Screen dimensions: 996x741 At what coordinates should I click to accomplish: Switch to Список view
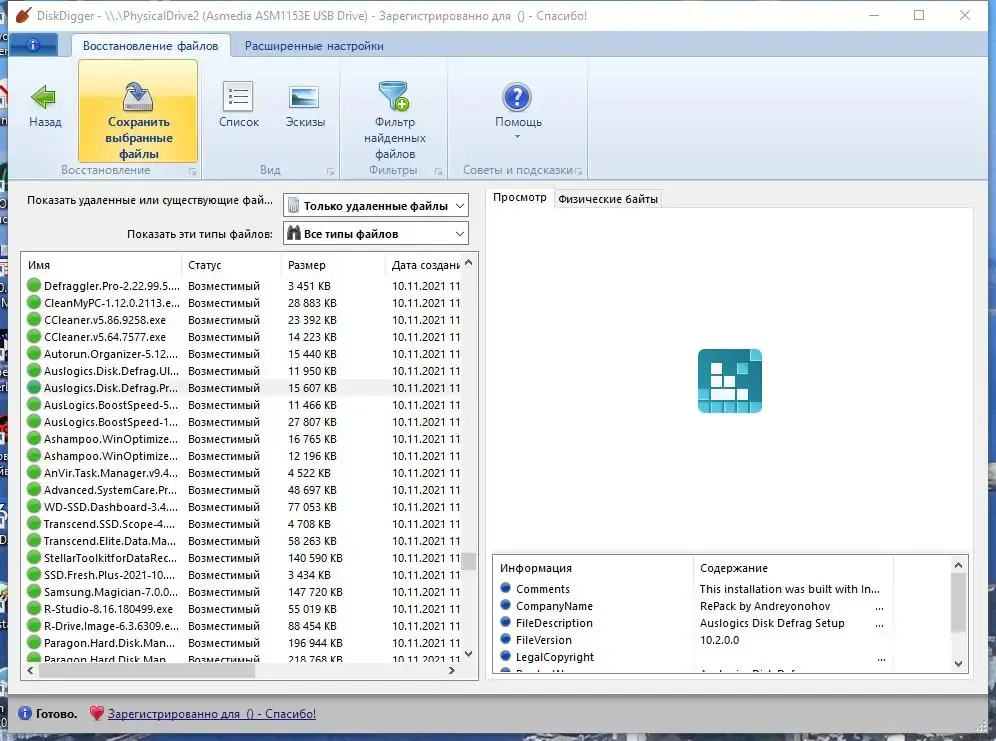pyautogui.click(x=239, y=105)
